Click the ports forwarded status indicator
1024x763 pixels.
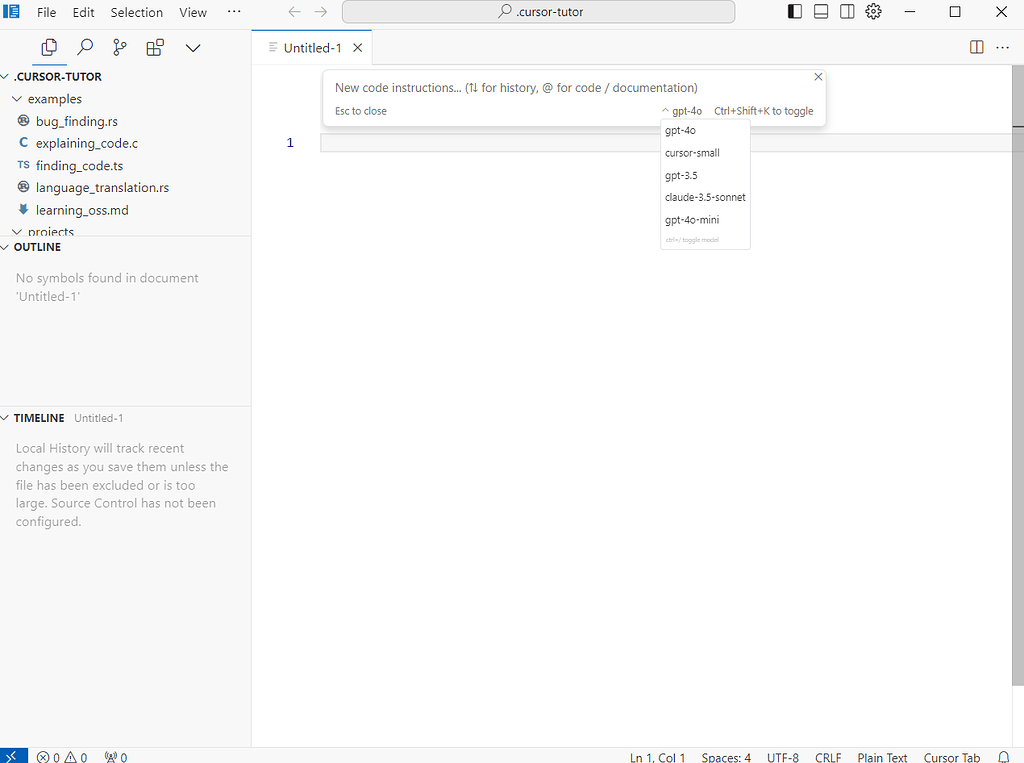point(116,757)
